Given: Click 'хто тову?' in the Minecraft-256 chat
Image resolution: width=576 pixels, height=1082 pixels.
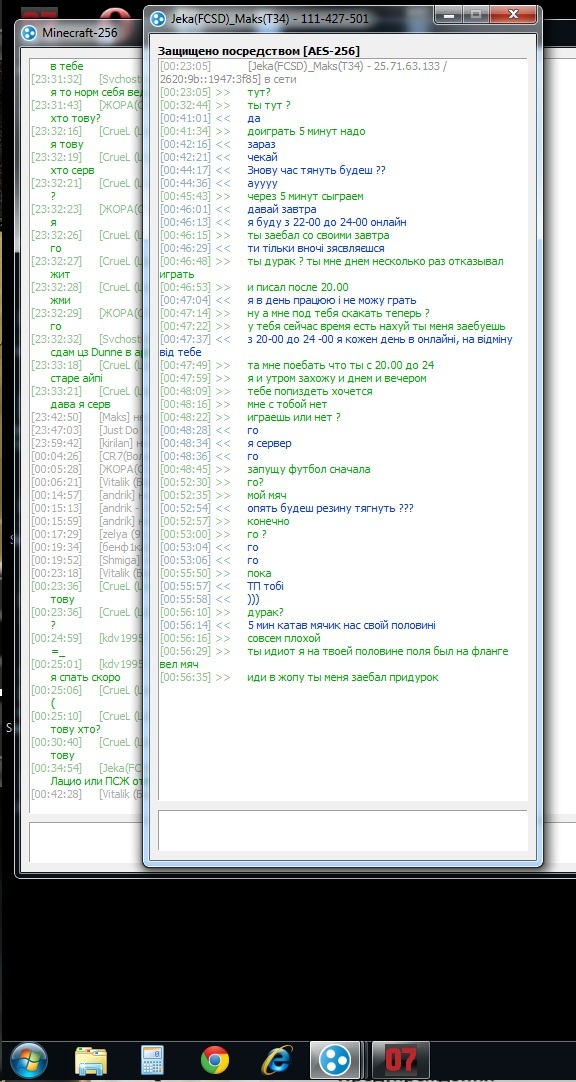Looking at the screenshot, I should (x=76, y=118).
